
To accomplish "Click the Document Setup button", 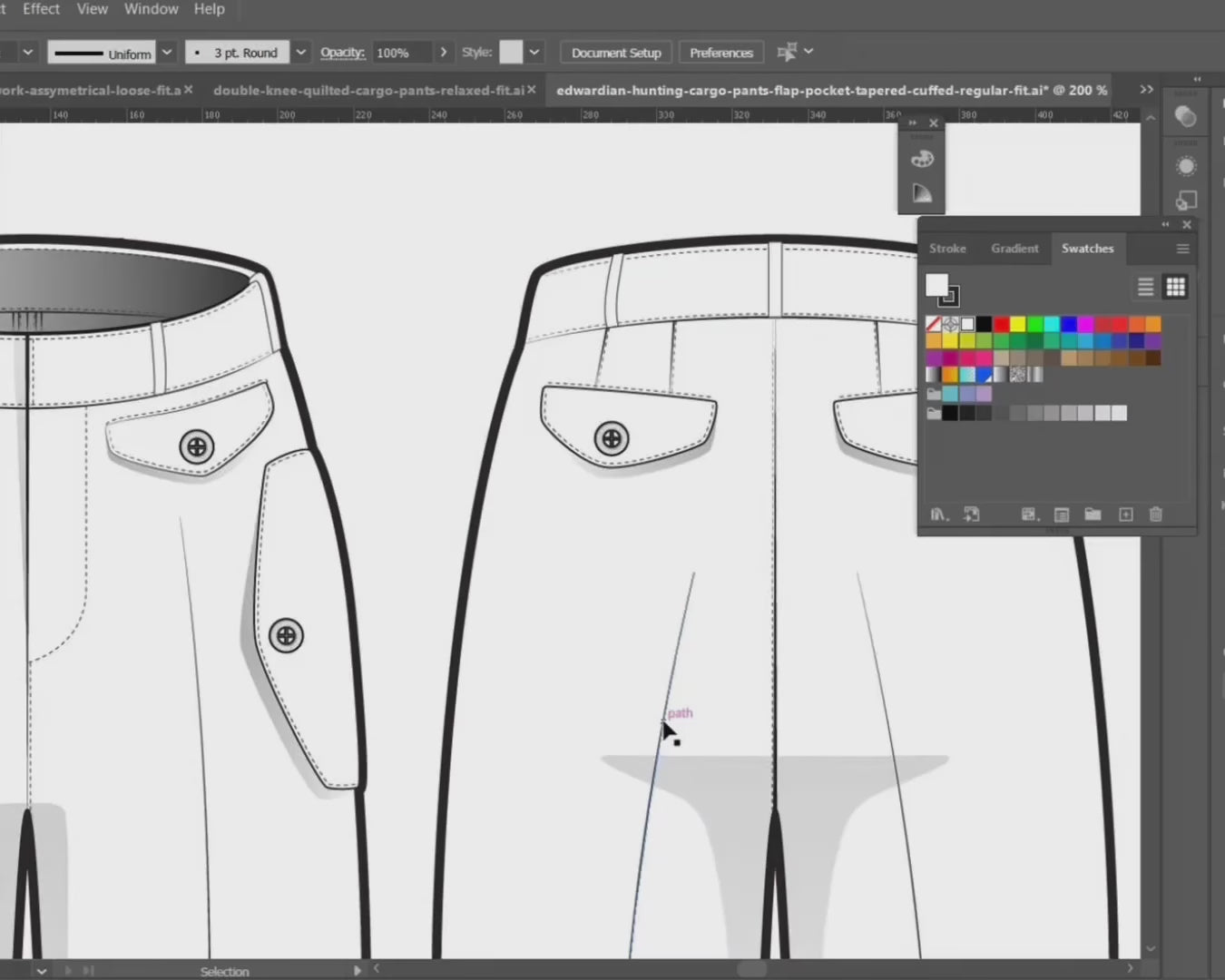I will [x=615, y=52].
